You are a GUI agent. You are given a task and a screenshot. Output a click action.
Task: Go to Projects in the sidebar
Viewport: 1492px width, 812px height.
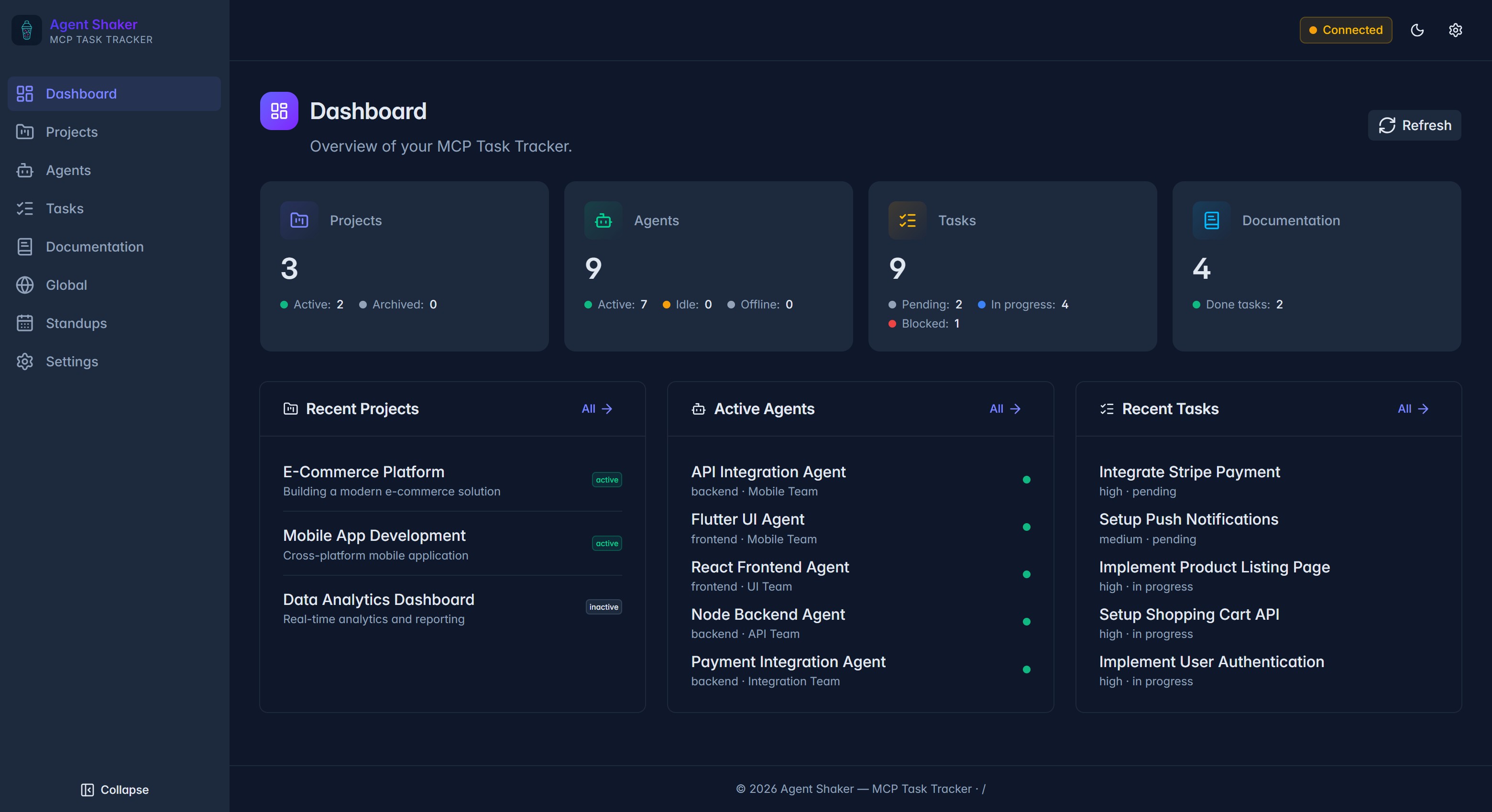point(114,132)
